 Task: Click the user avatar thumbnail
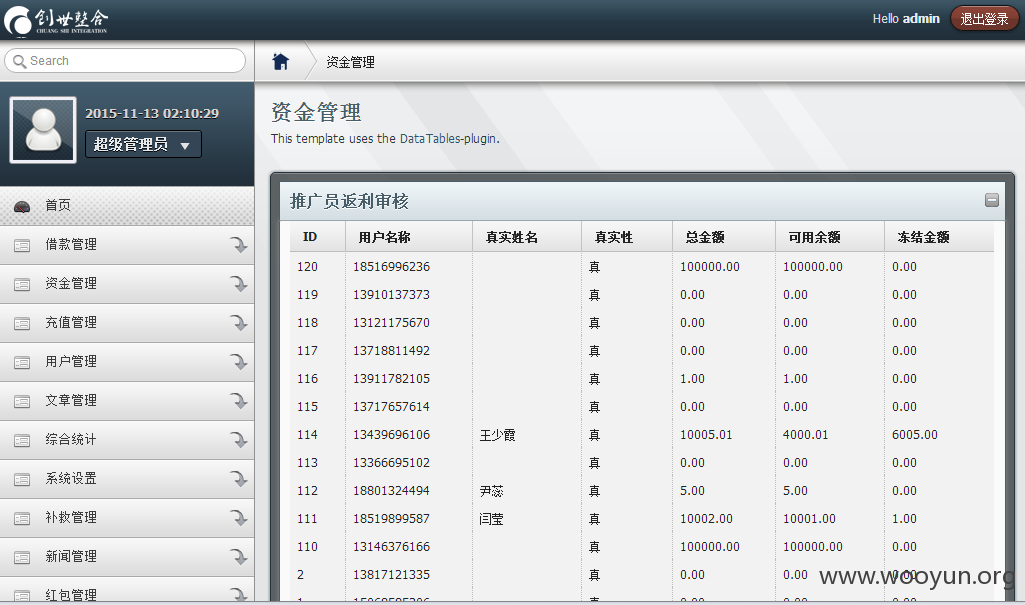(x=43, y=129)
